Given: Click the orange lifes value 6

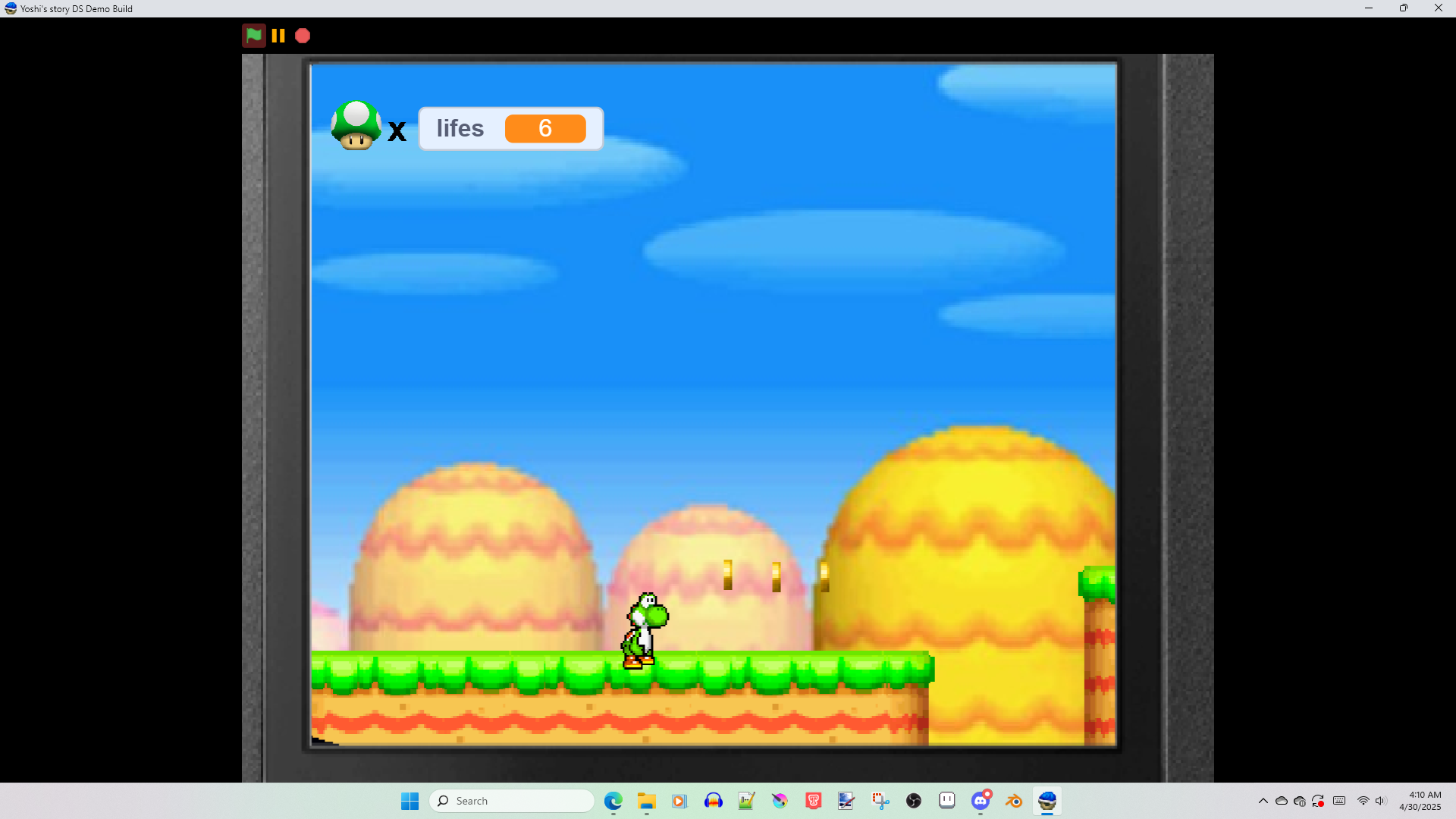Looking at the screenshot, I should [x=545, y=128].
